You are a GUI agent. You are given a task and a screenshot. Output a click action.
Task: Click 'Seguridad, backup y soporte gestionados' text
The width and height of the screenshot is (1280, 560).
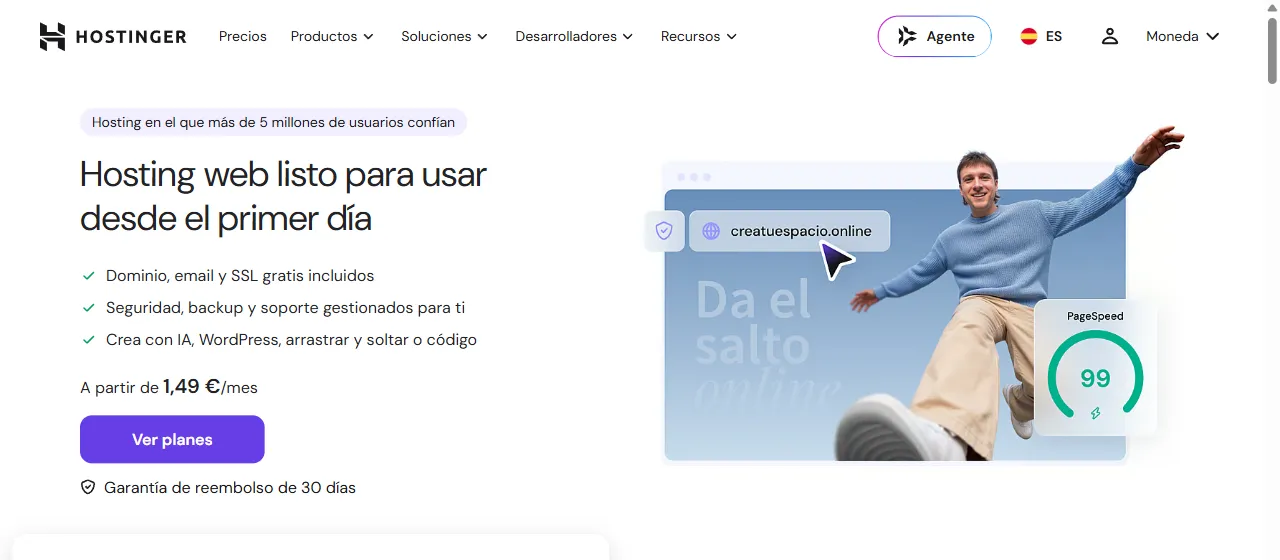pos(285,308)
